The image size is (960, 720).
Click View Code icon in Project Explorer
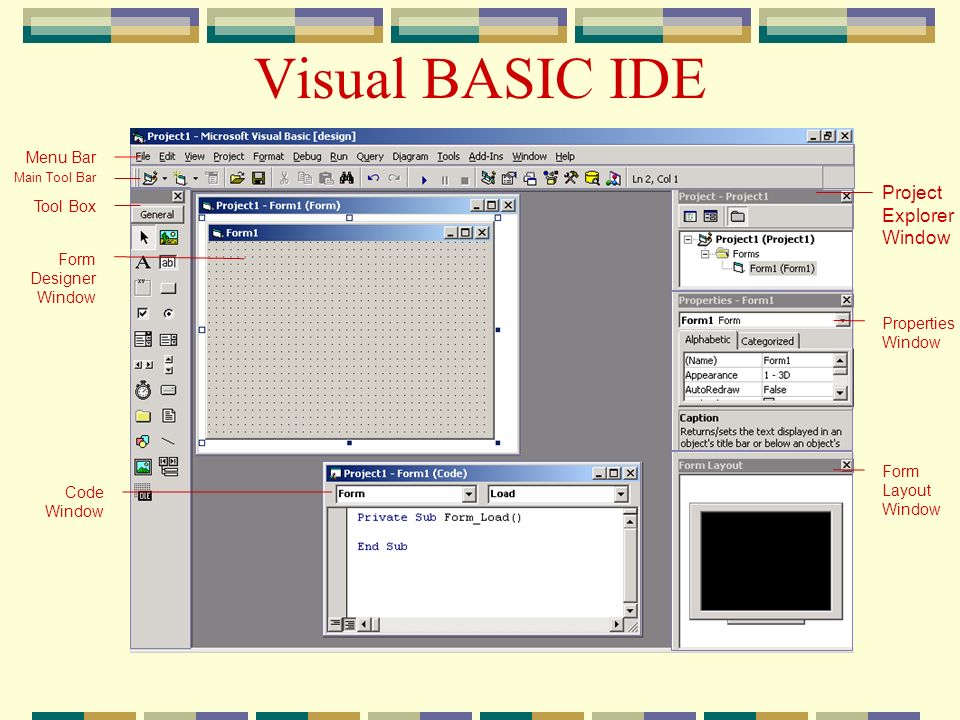[x=690, y=216]
